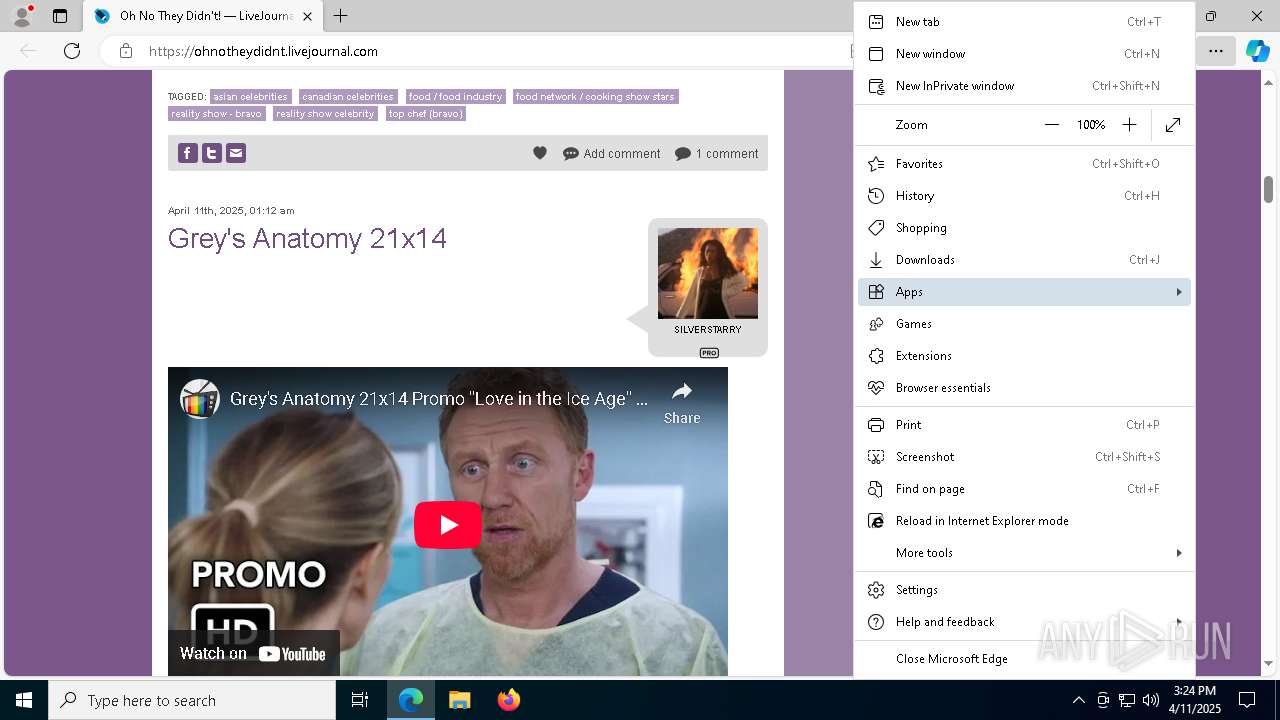Open the Windows Start menu
The width and height of the screenshot is (1280, 720).
24,700
